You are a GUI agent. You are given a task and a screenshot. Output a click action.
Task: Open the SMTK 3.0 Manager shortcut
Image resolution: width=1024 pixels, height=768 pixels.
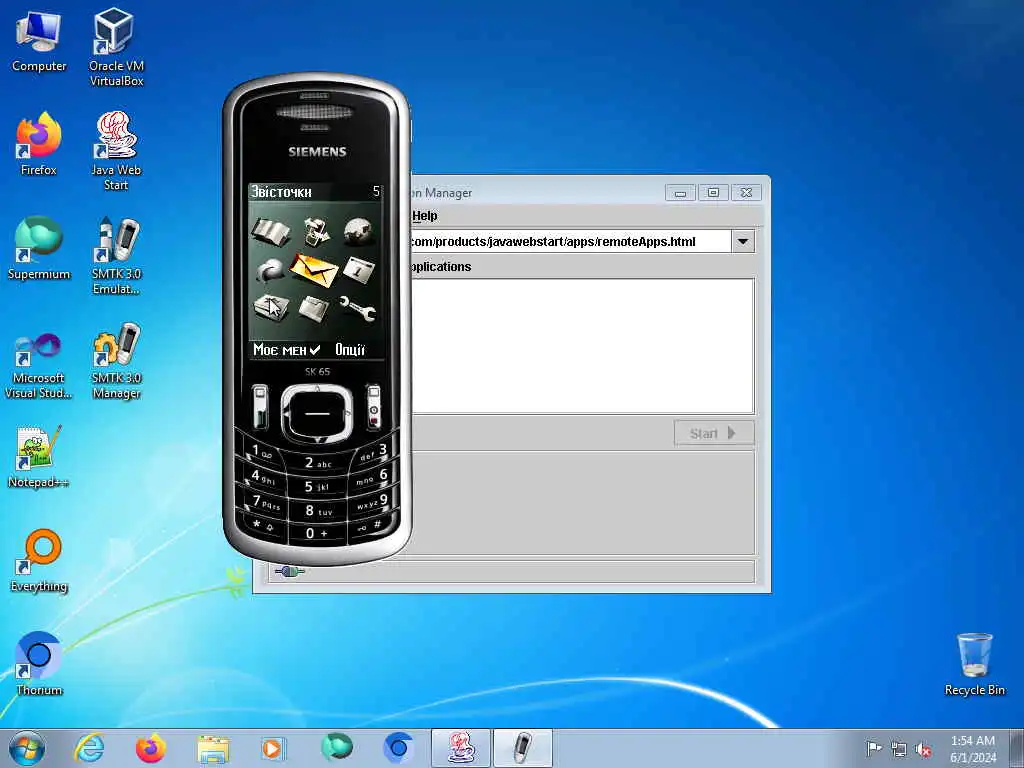(x=116, y=360)
